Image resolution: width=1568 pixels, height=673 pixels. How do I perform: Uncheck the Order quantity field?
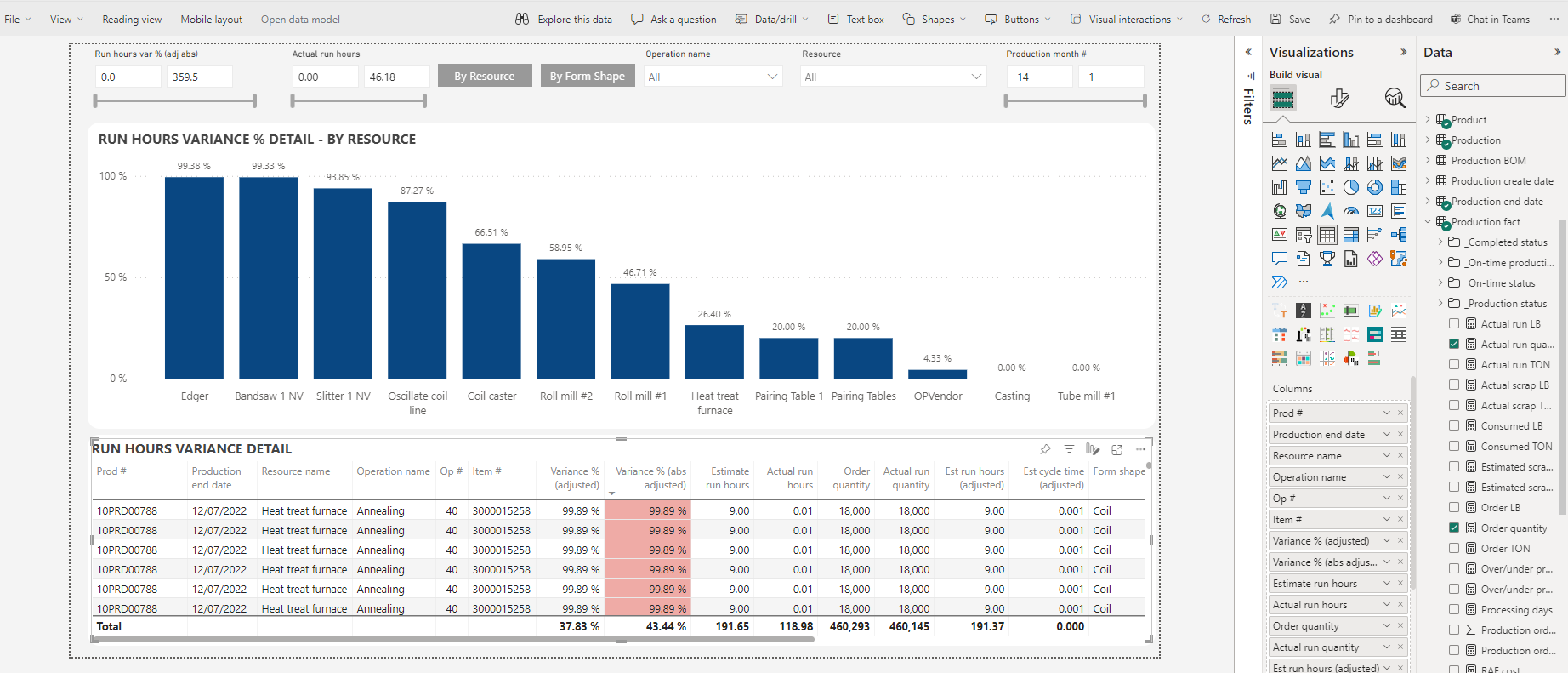(x=1454, y=528)
